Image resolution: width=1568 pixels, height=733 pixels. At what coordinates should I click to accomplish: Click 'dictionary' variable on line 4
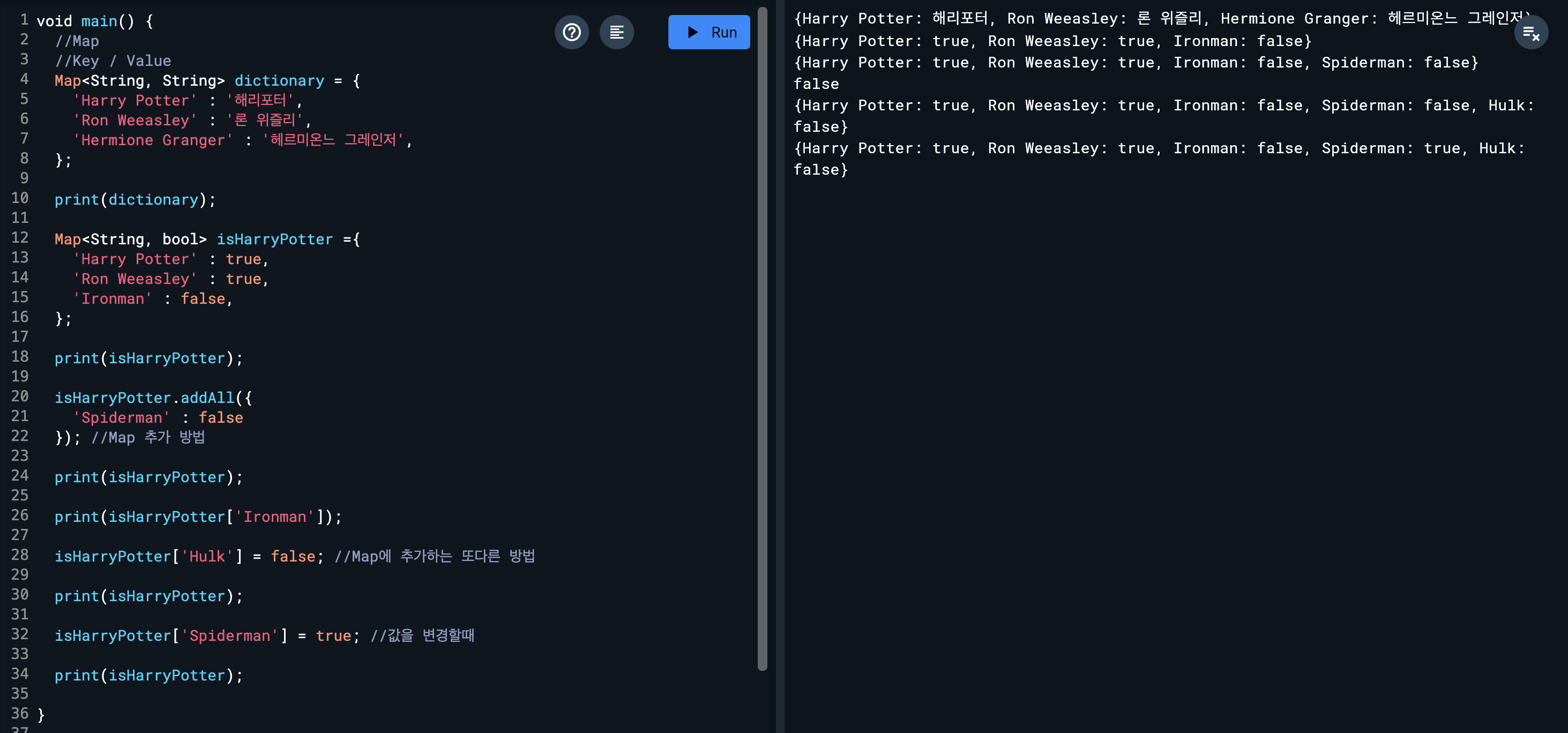(279, 81)
